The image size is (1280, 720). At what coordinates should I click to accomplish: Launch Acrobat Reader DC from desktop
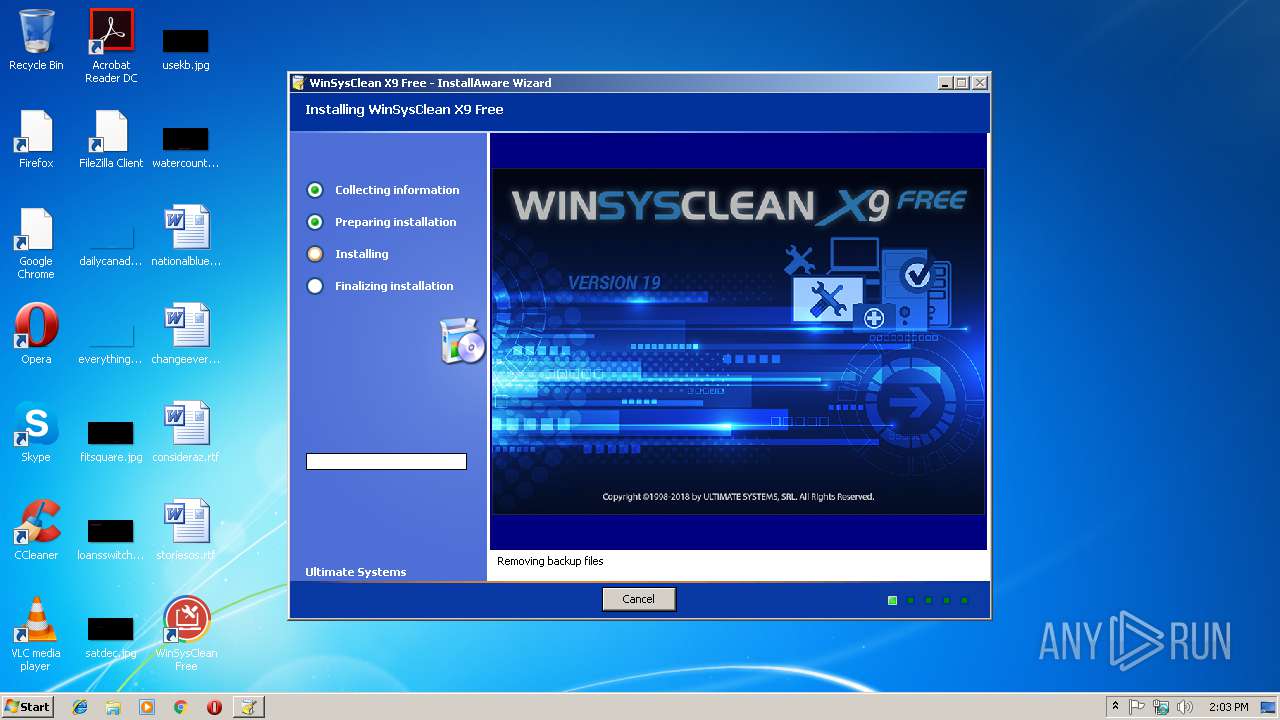click(111, 46)
